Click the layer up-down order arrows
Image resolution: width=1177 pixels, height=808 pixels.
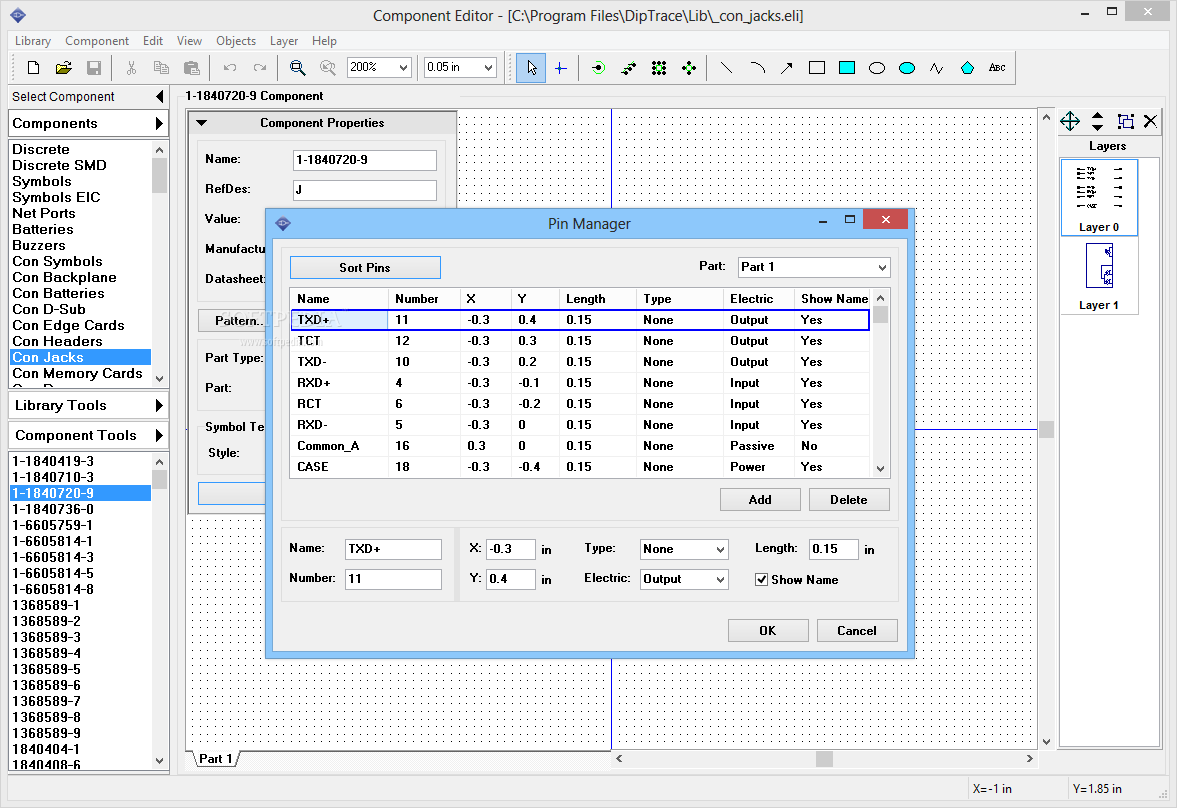[1097, 121]
